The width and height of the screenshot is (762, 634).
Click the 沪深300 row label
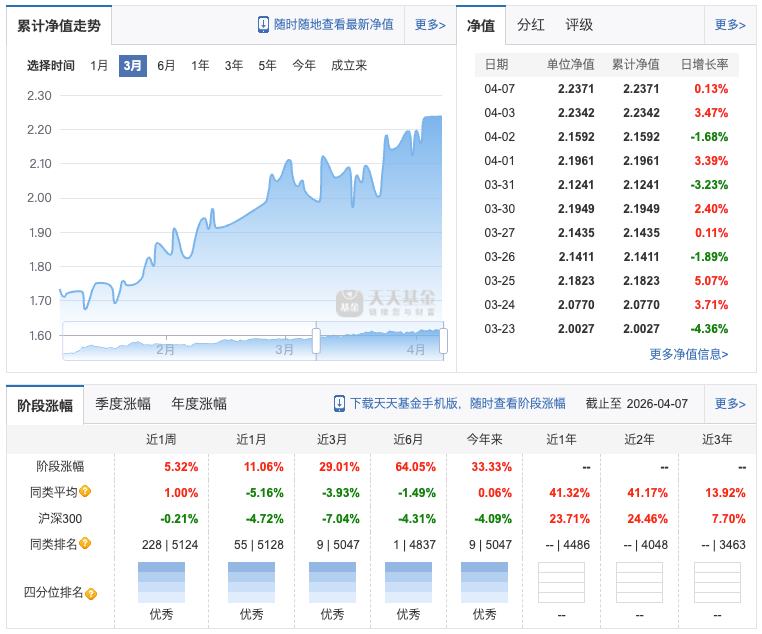click(x=60, y=518)
